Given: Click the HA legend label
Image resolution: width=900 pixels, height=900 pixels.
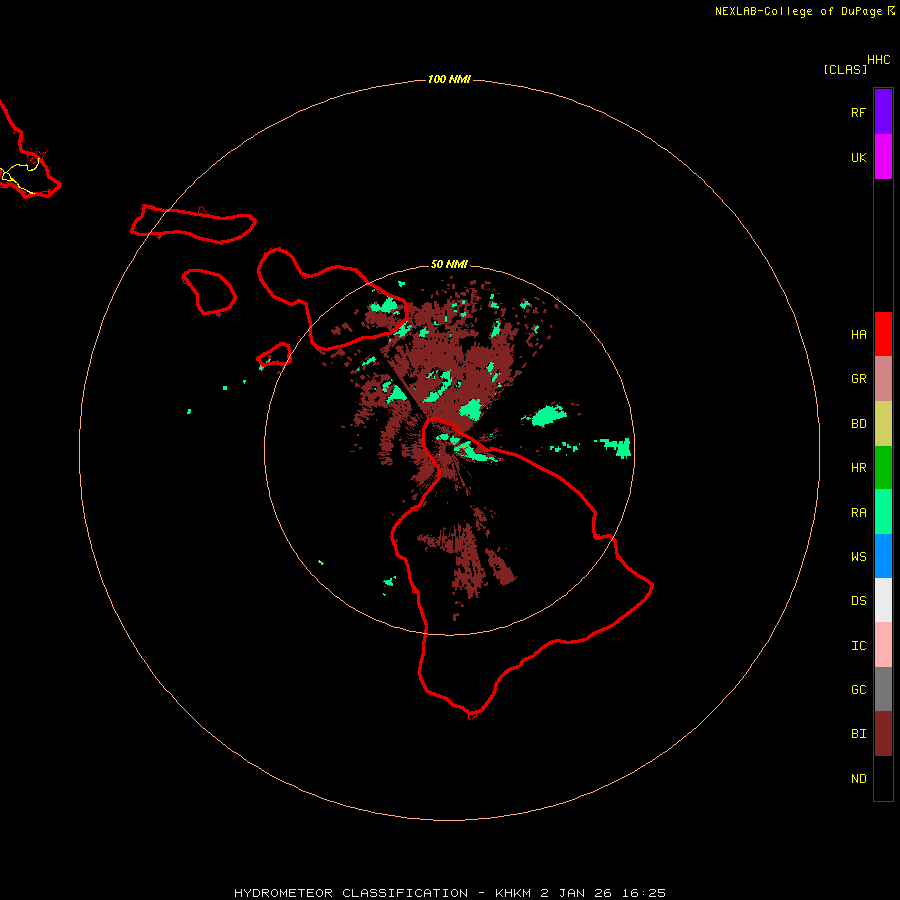Looking at the screenshot, I should point(858,334).
